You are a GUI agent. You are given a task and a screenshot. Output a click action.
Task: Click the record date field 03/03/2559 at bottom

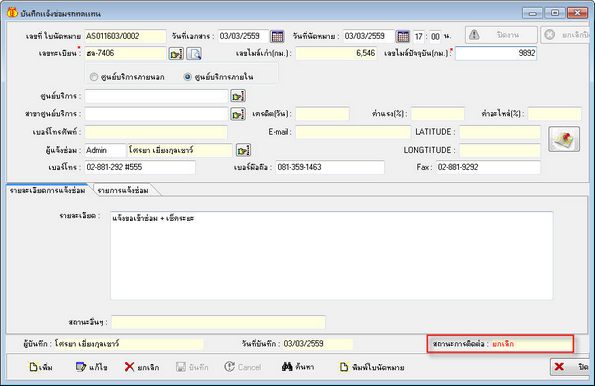click(x=317, y=344)
